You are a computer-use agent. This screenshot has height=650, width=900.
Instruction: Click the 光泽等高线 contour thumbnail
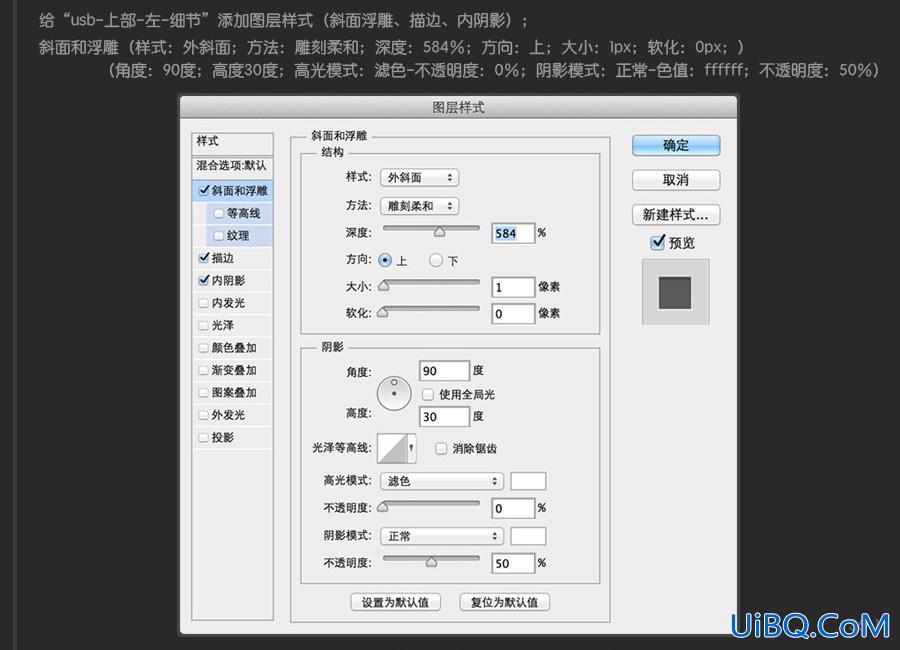click(x=392, y=448)
